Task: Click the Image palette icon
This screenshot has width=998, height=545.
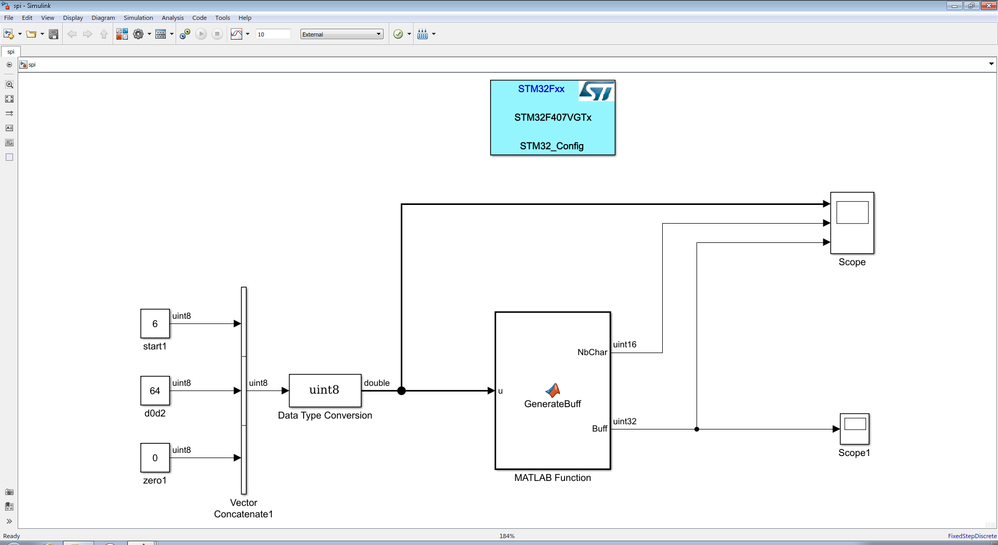Action: point(9,143)
